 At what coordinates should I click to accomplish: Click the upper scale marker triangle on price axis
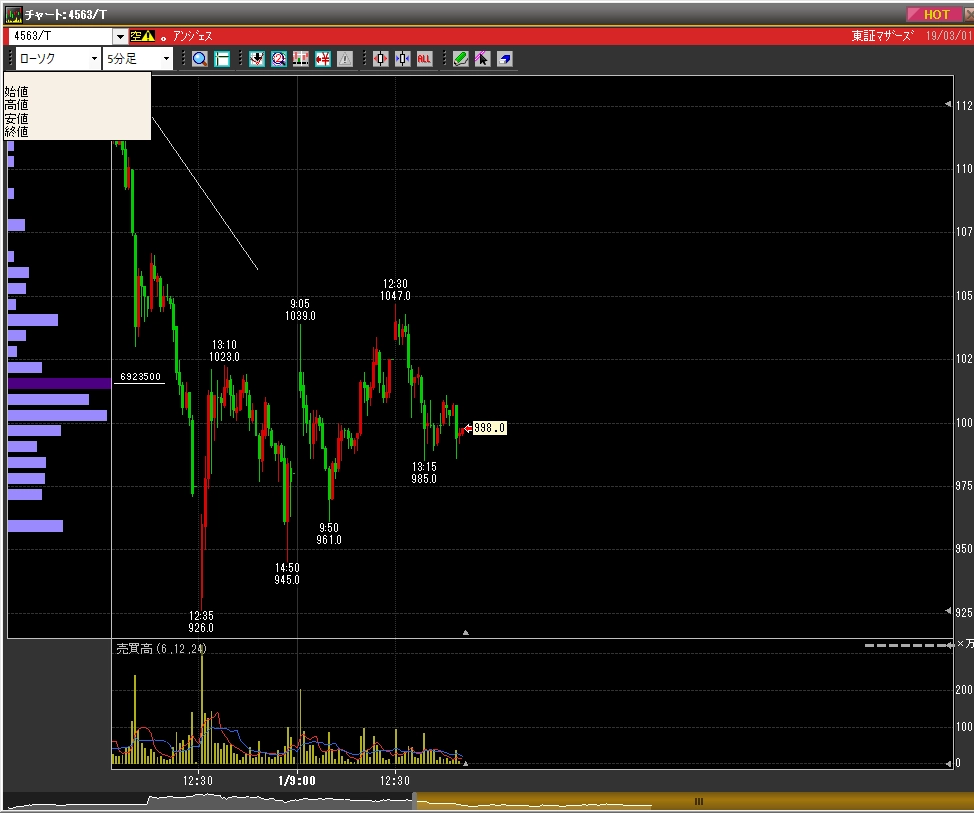(x=948, y=104)
